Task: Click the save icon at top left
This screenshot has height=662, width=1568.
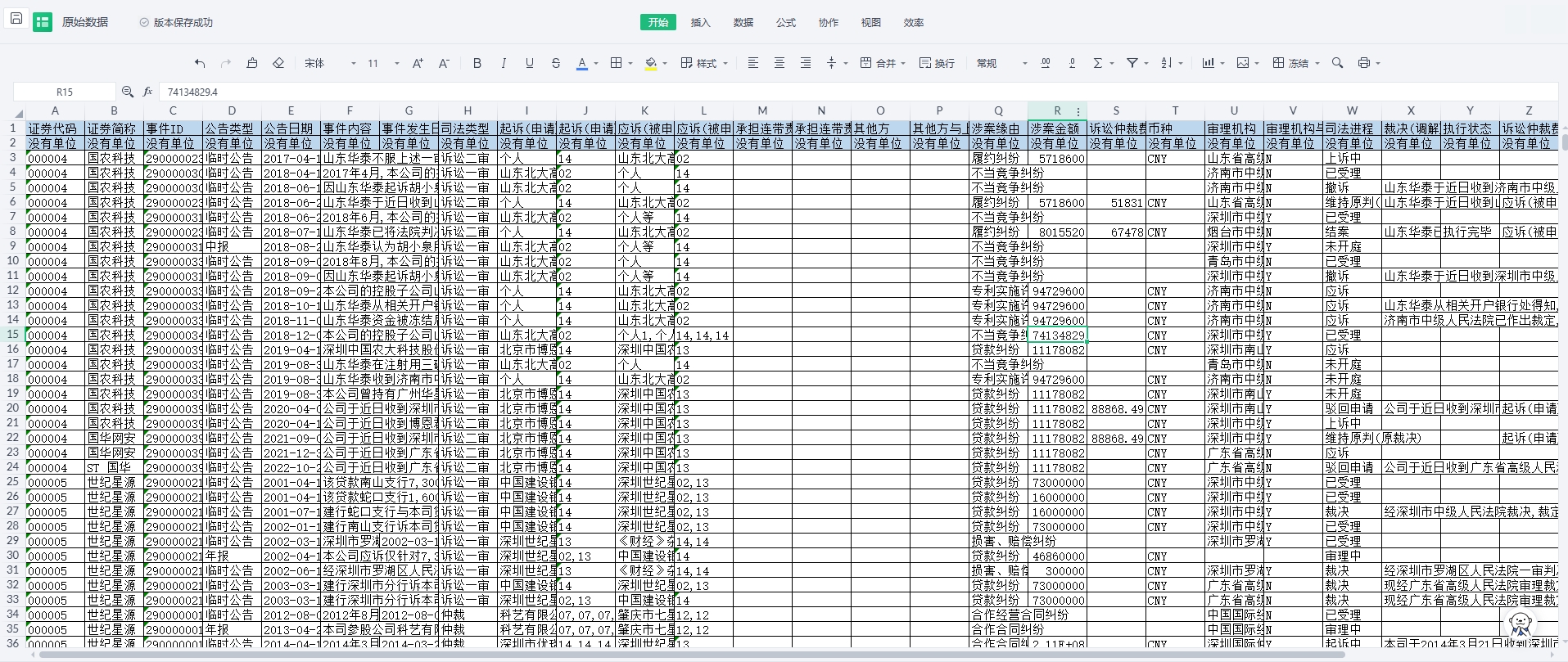Action: 16,18
